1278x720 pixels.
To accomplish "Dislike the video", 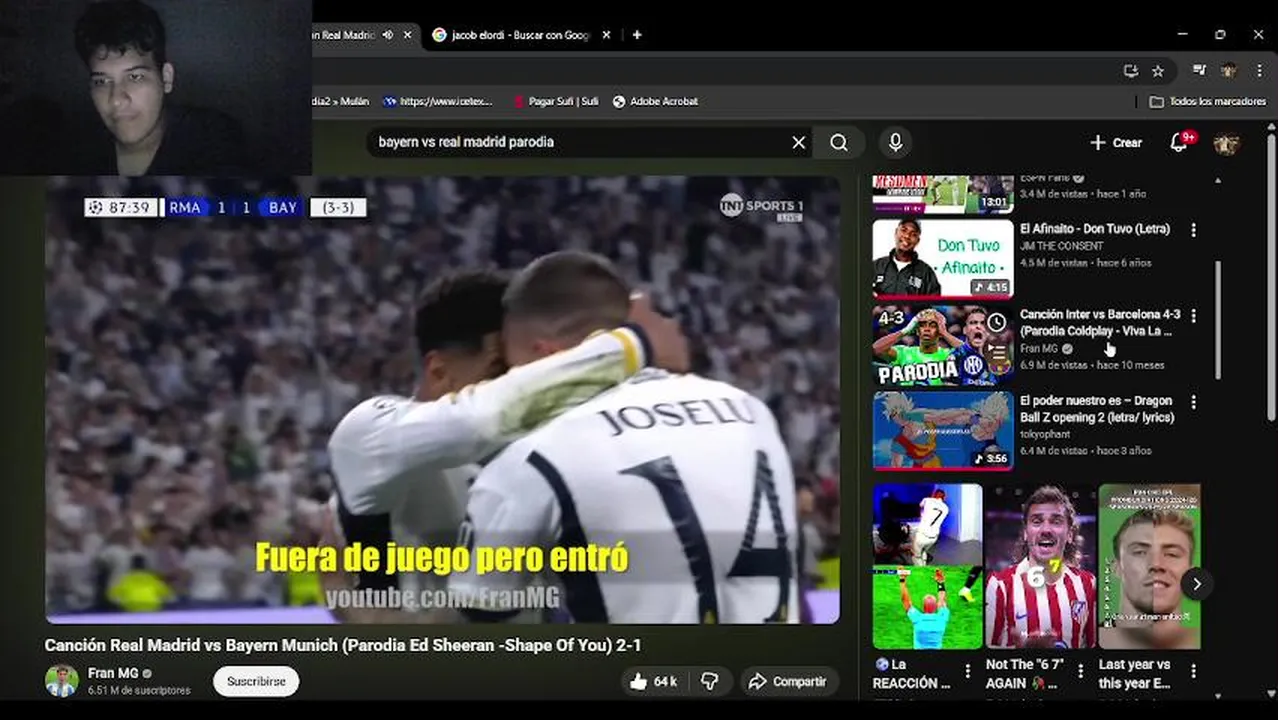I will 709,681.
